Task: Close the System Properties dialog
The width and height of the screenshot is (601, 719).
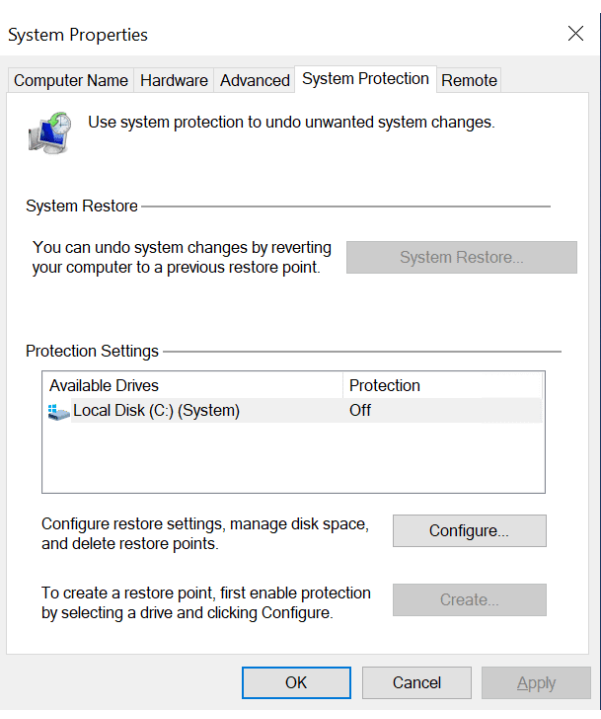Action: 575,34
